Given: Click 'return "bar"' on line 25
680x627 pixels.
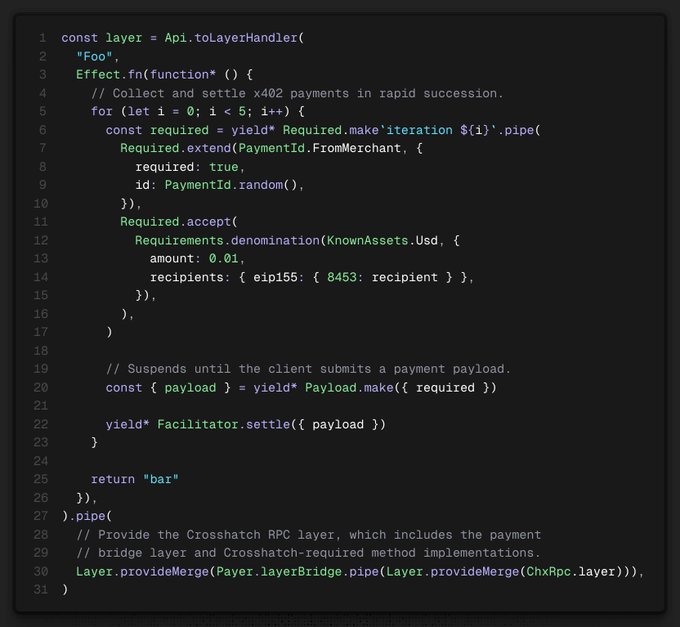Looking at the screenshot, I should pyautogui.click(x=134, y=480).
